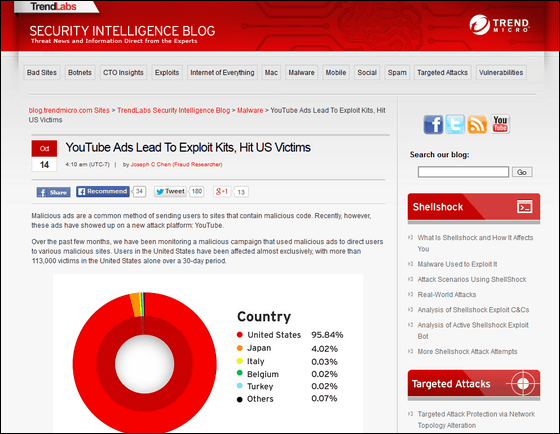The width and height of the screenshot is (560, 434).
Task: Open the Exploits category
Action: point(167,73)
